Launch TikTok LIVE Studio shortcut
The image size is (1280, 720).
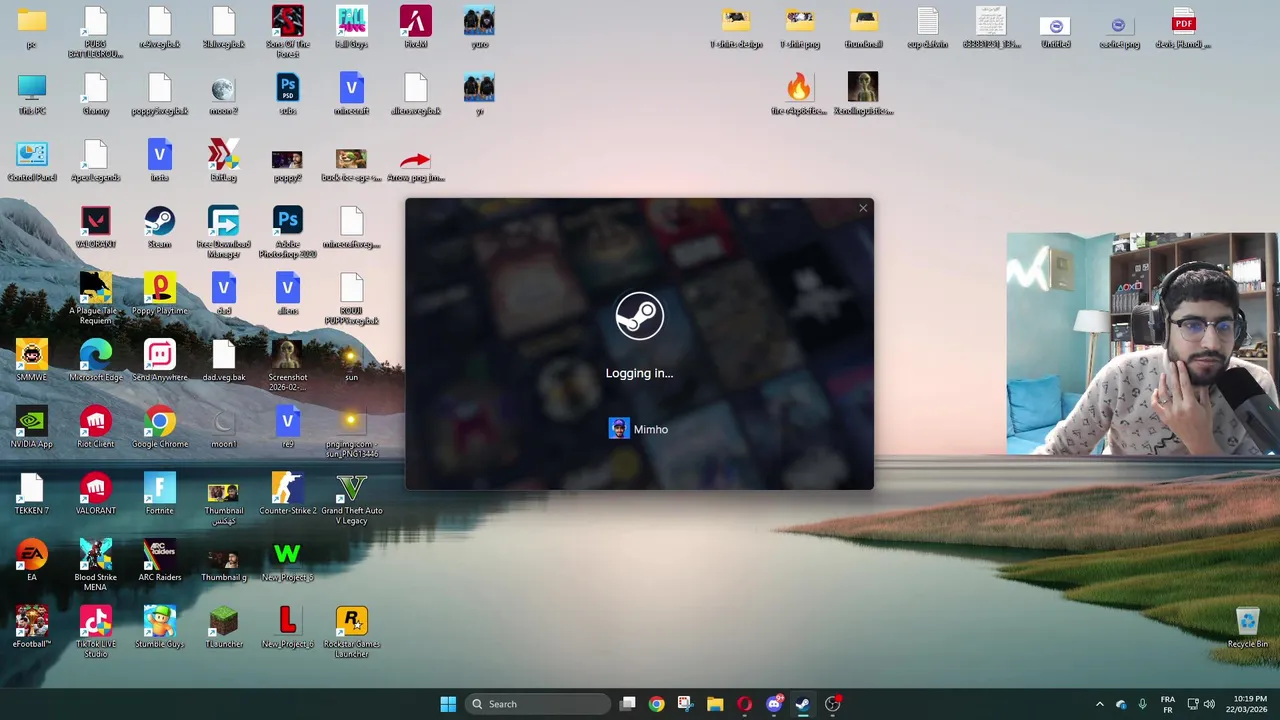(x=95, y=631)
